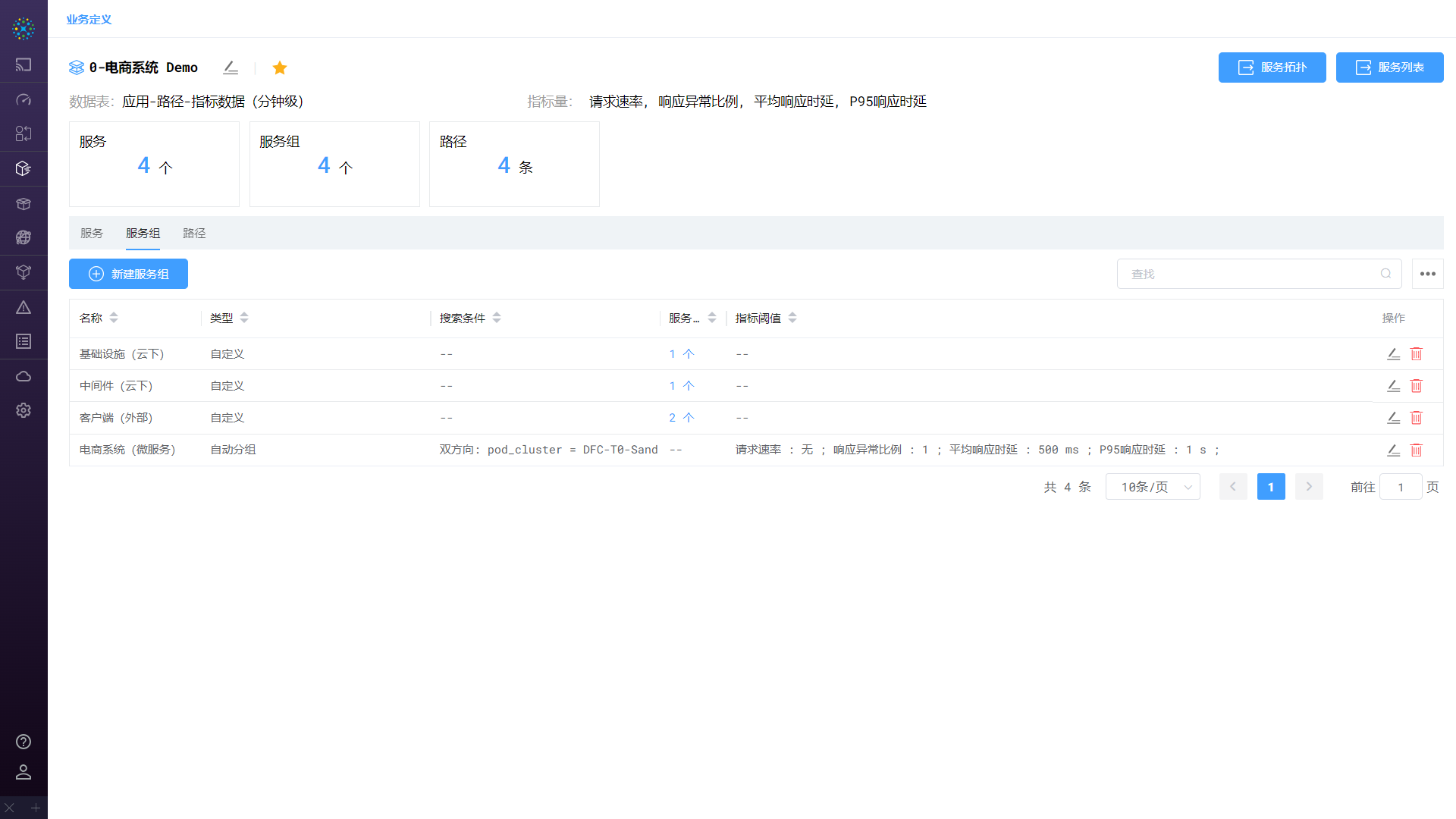Open the three-dots more options menu
This screenshot has height=819, width=1456.
(x=1427, y=274)
